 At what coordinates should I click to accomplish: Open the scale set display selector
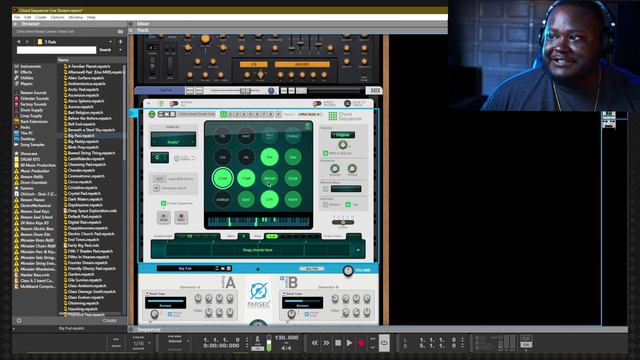coord(173,140)
